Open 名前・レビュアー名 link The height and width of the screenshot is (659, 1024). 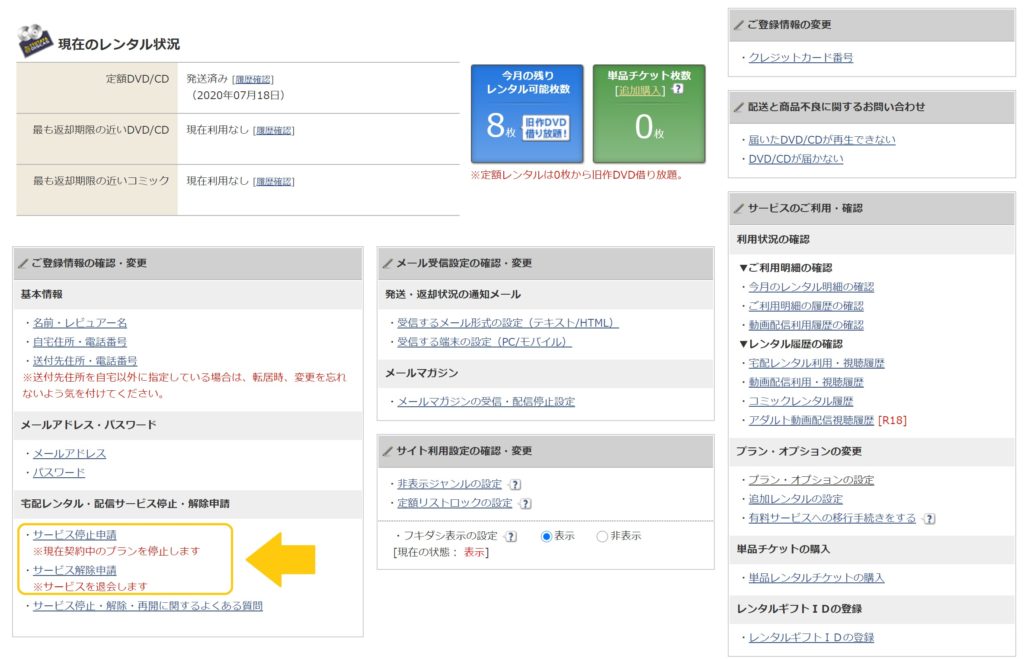tap(80, 323)
